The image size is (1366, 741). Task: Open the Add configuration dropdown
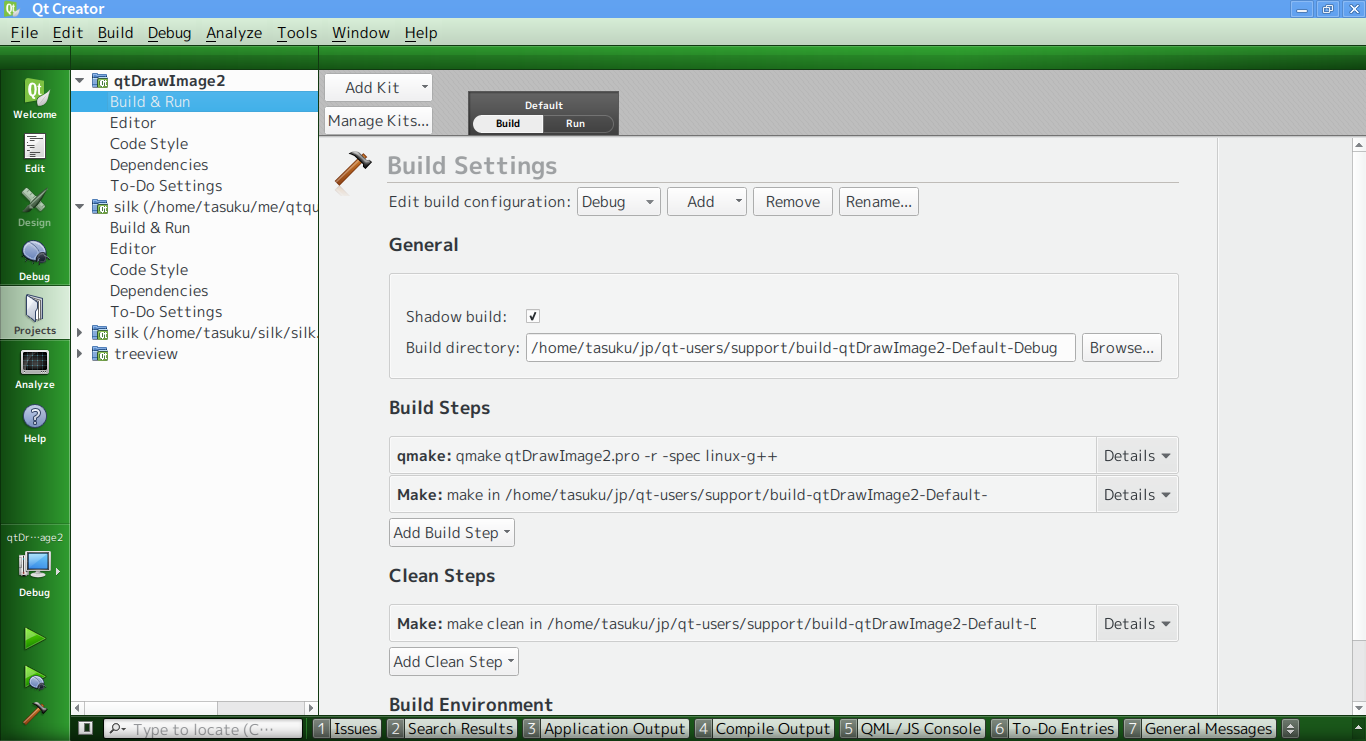pos(707,202)
